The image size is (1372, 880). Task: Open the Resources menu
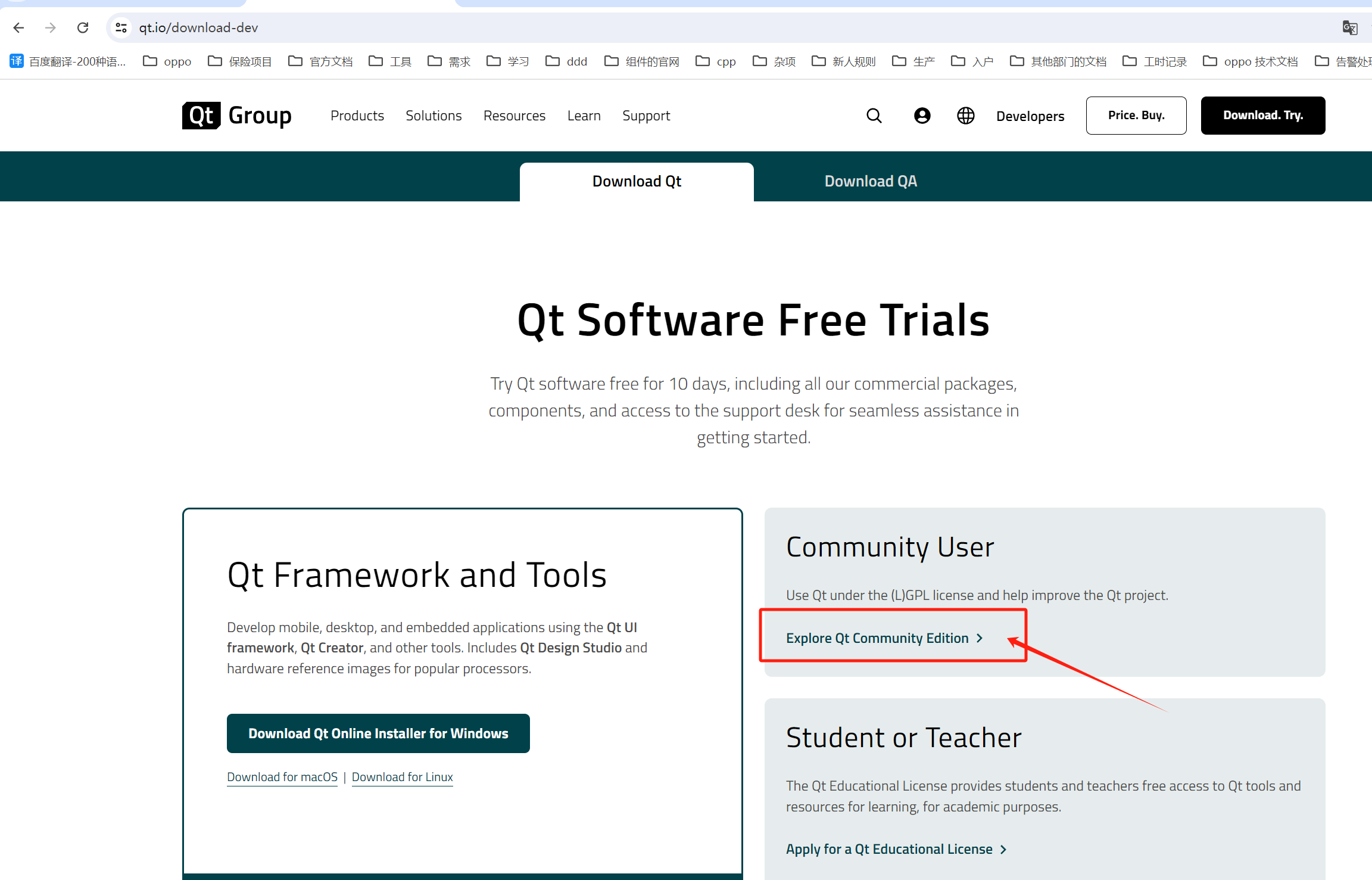pos(514,116)
